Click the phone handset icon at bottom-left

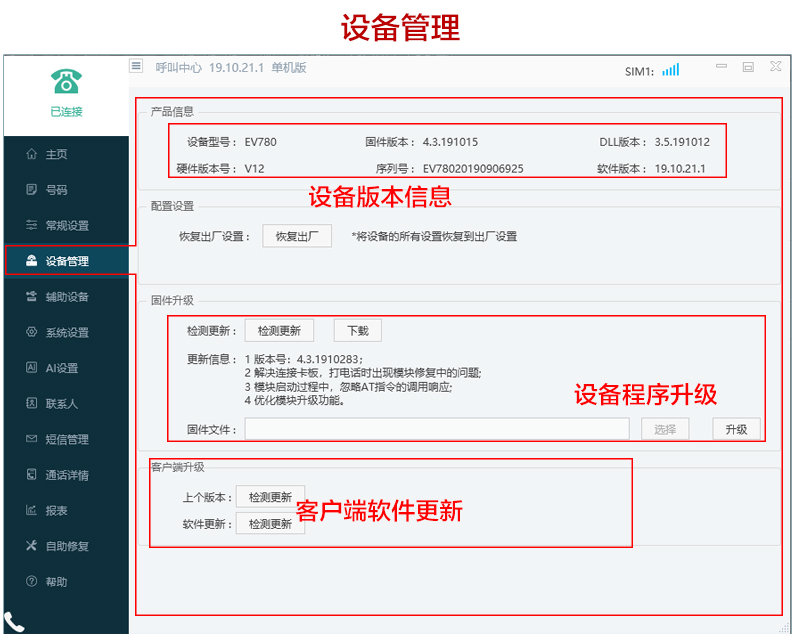click(x=14, y=622)
